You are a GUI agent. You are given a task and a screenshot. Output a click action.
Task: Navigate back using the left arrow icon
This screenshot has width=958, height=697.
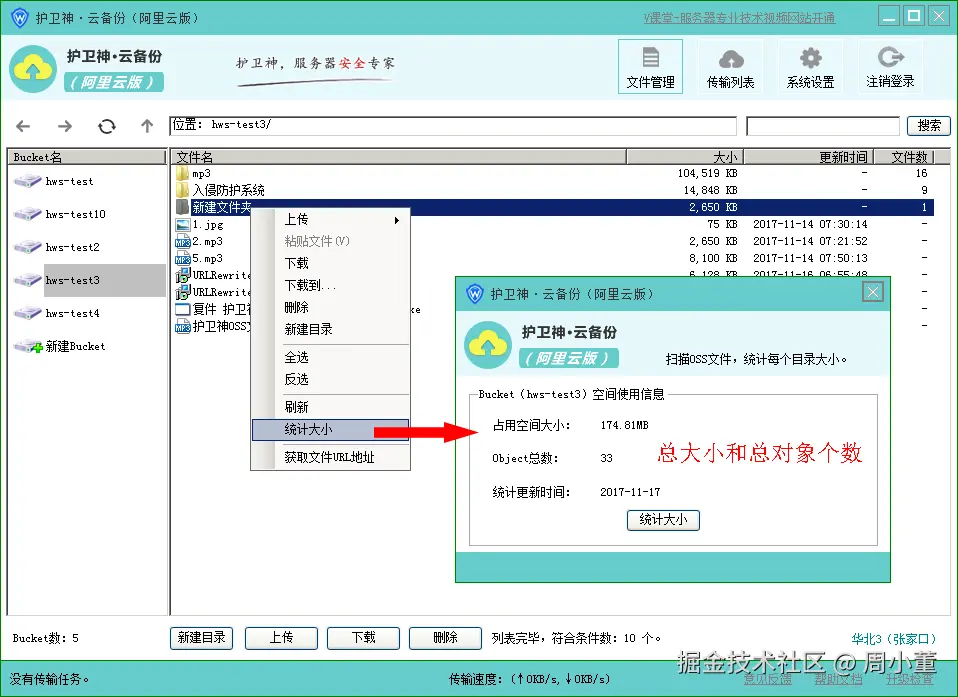(23, 126)
